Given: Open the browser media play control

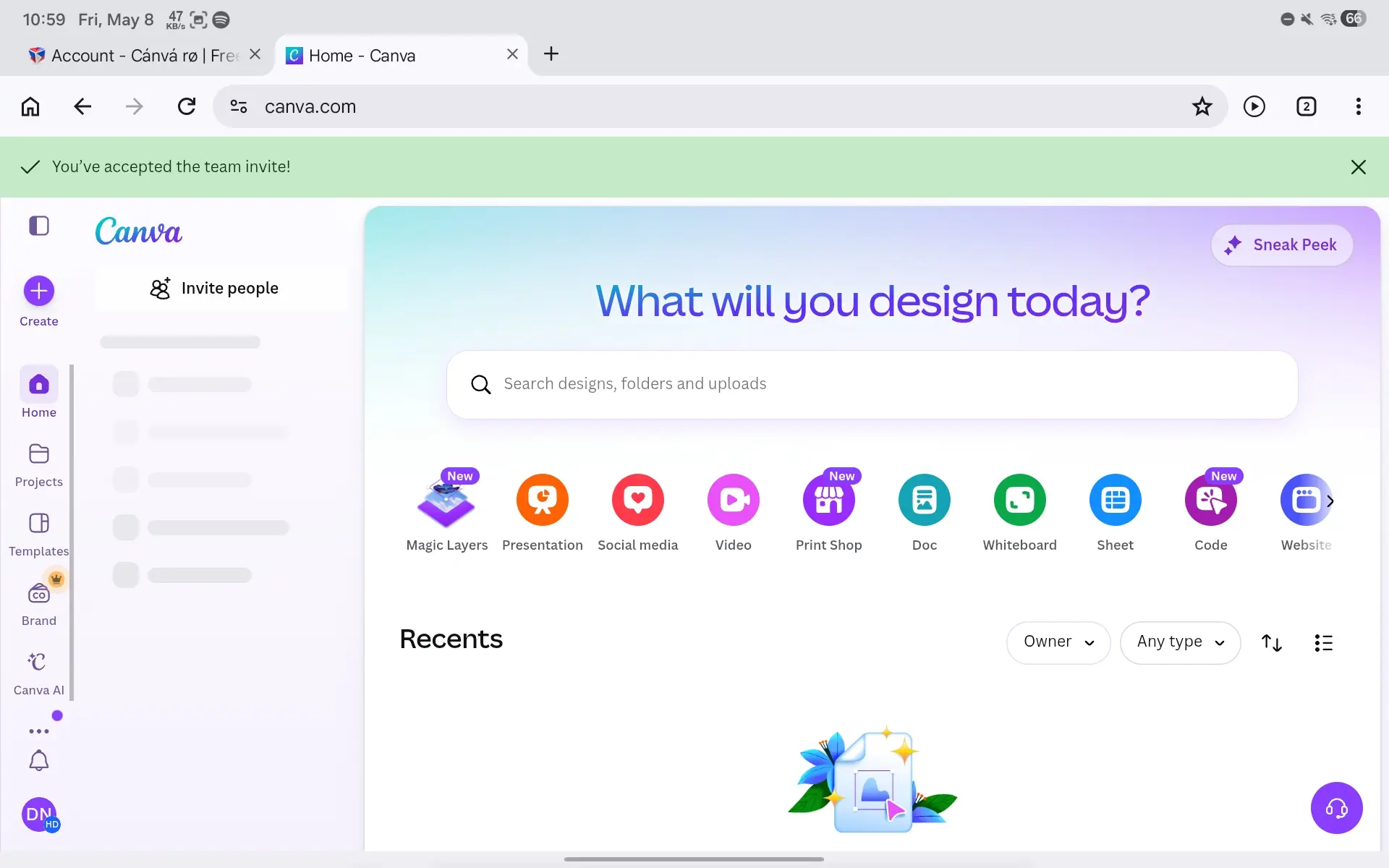Looking at the screenshot, I should [x=1254, y=107].
